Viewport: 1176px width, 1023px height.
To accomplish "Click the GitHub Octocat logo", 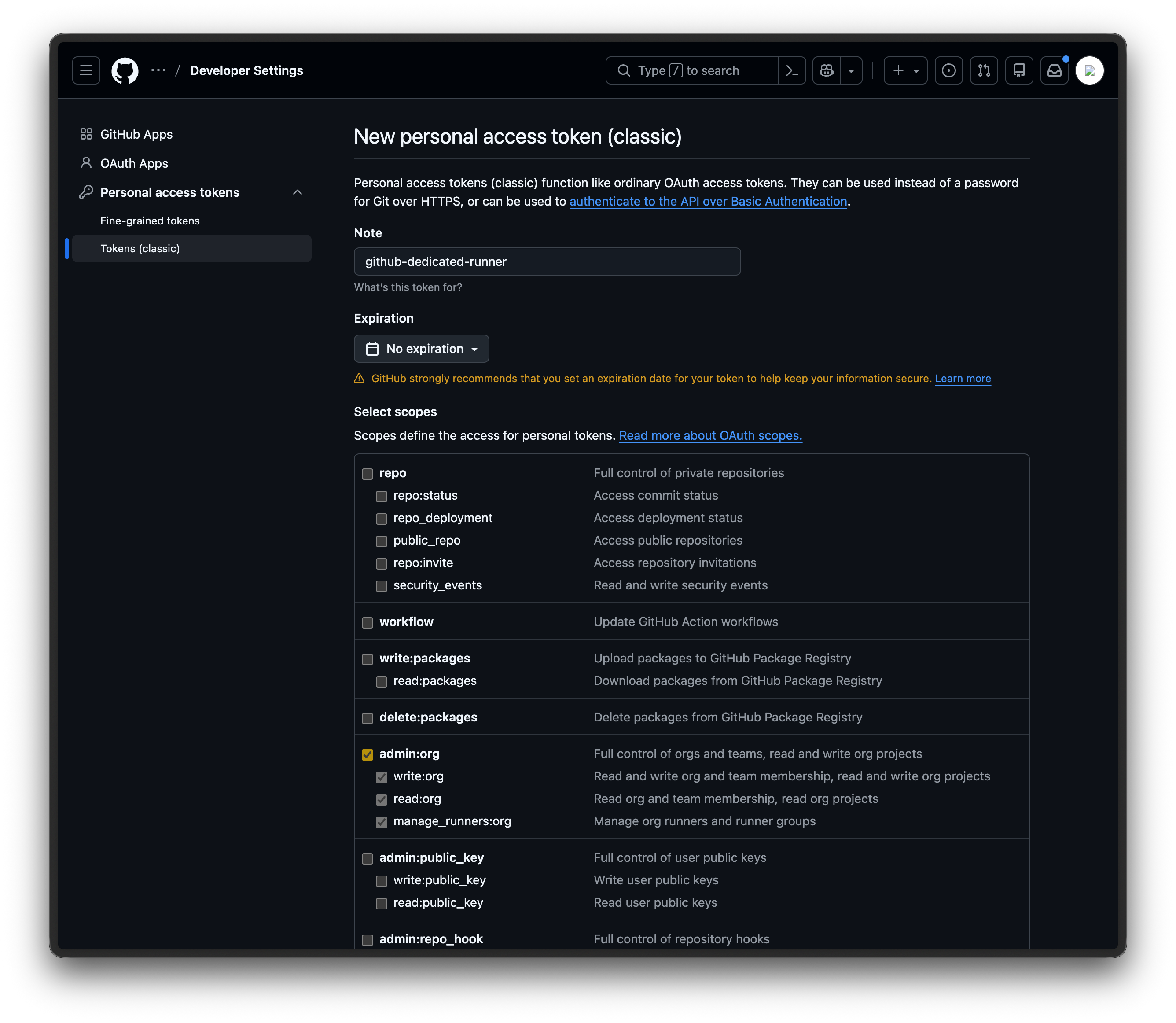I will 125,70.
